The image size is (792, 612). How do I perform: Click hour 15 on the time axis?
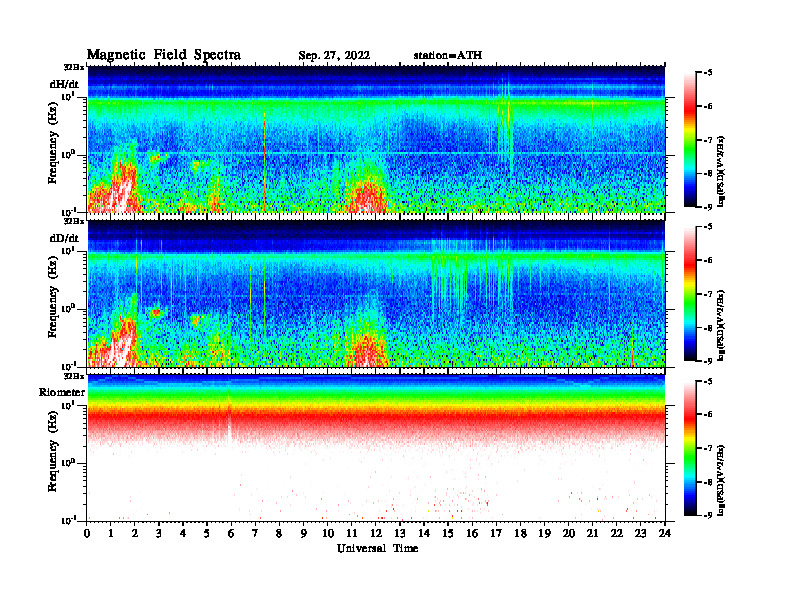448,534
